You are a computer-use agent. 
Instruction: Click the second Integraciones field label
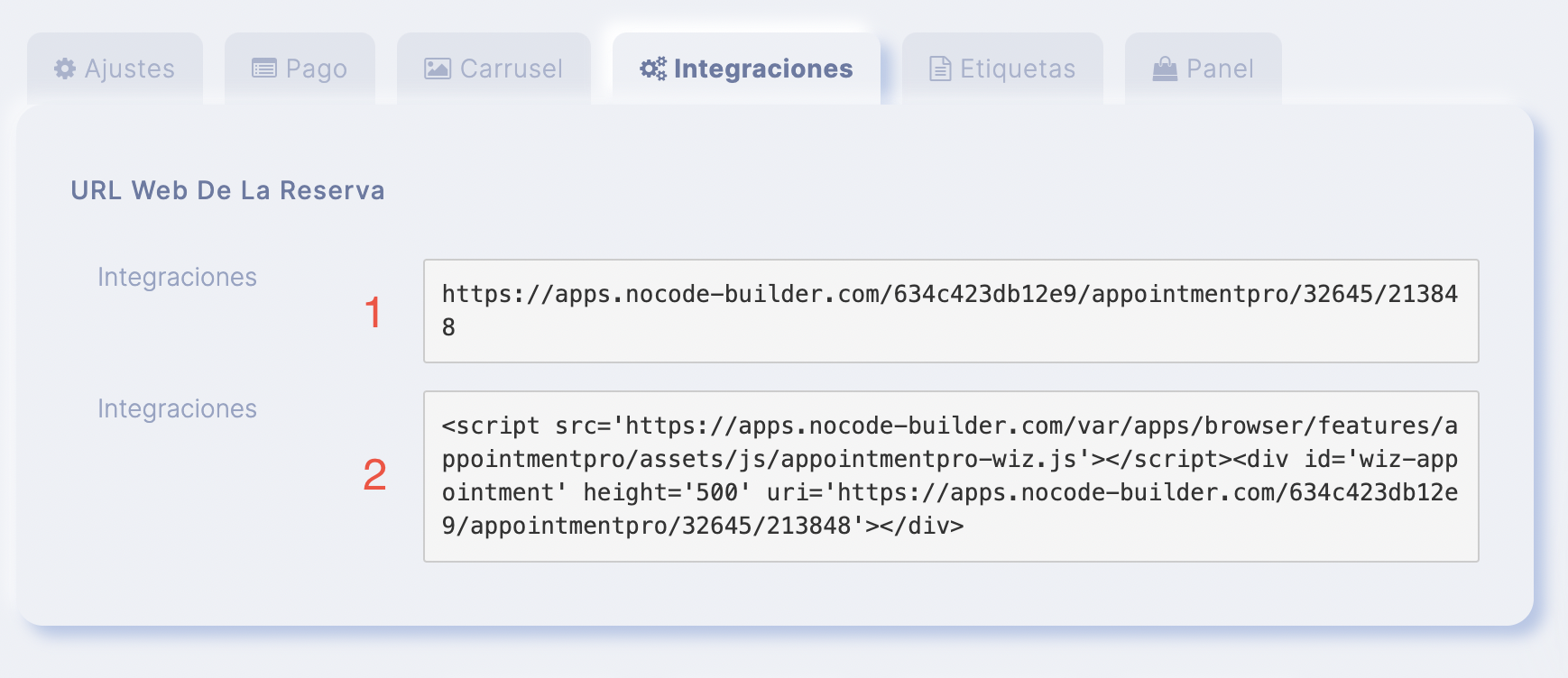pos(177,408)
